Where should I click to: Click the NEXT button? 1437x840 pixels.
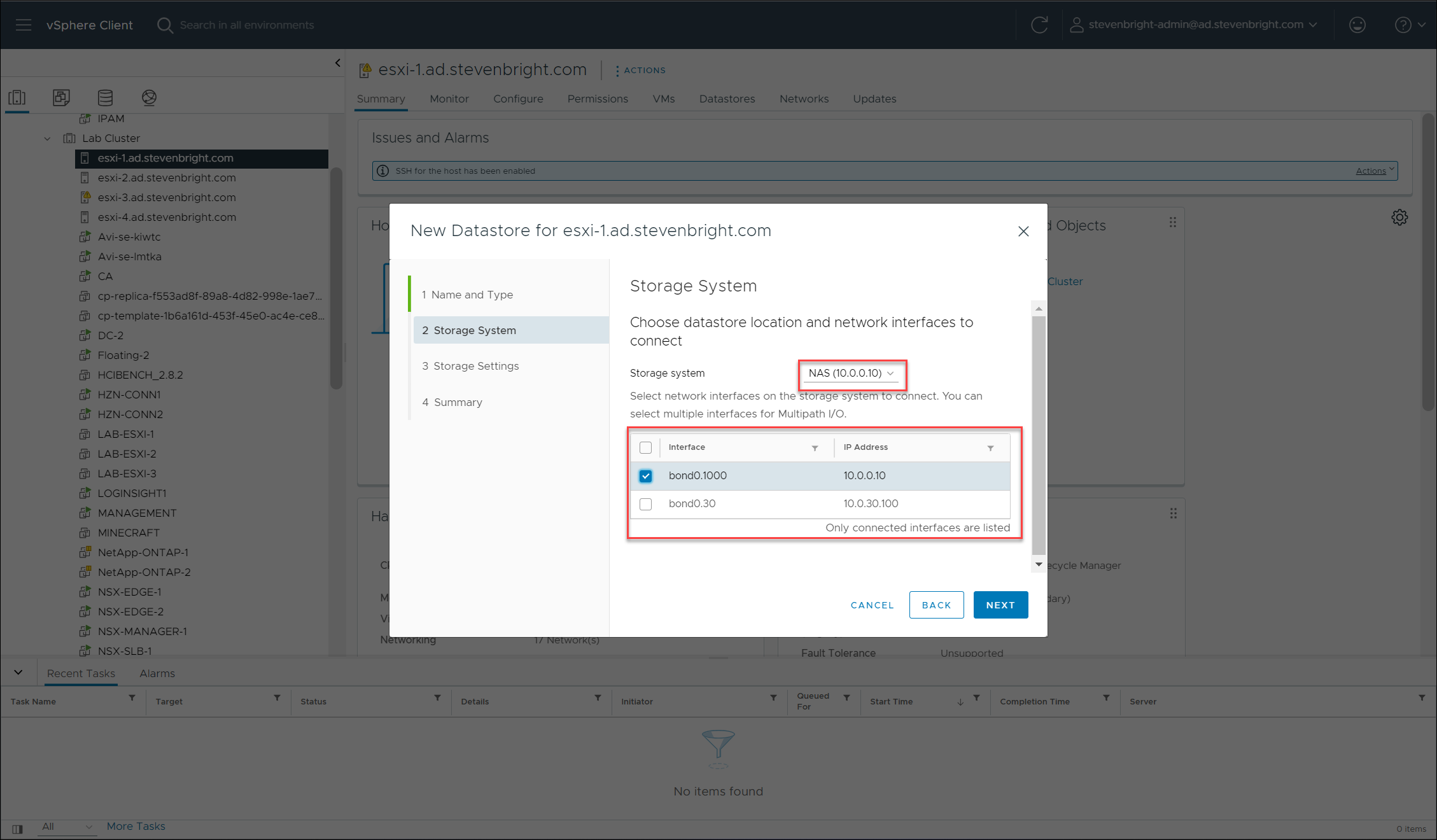(1000, 605)
